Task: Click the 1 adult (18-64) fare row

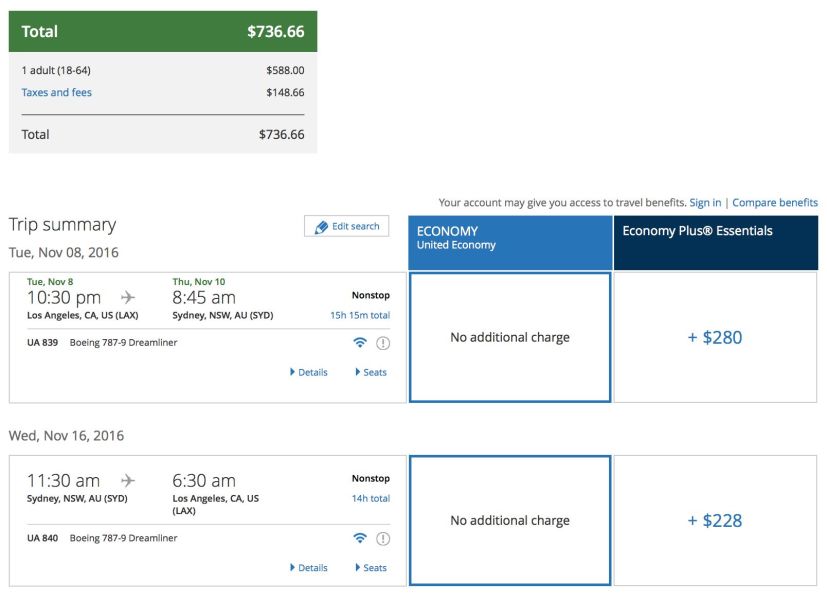Action: 163,70
